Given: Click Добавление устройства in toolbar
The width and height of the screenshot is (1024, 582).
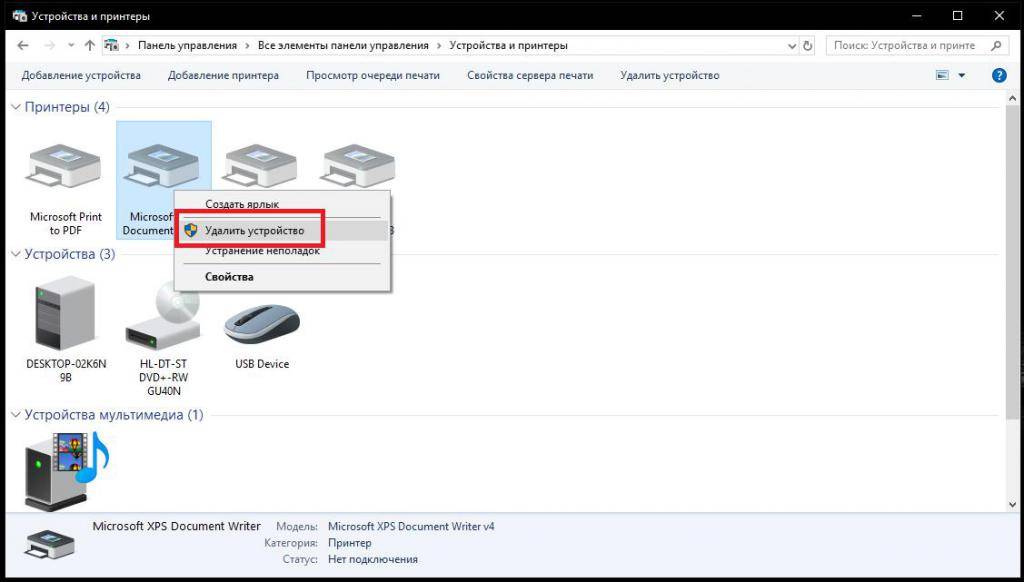Looking at the screenshot, I should pyautogui.click(x=81, y=75).
